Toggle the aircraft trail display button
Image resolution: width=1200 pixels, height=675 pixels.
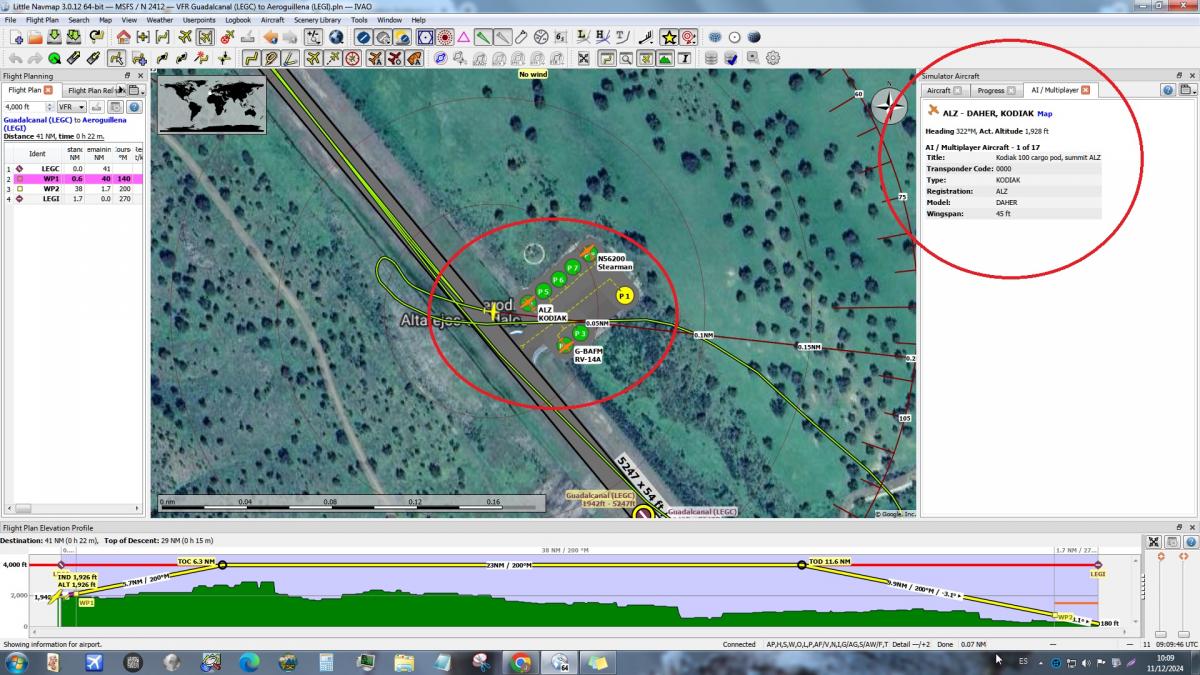pos(333,58)
